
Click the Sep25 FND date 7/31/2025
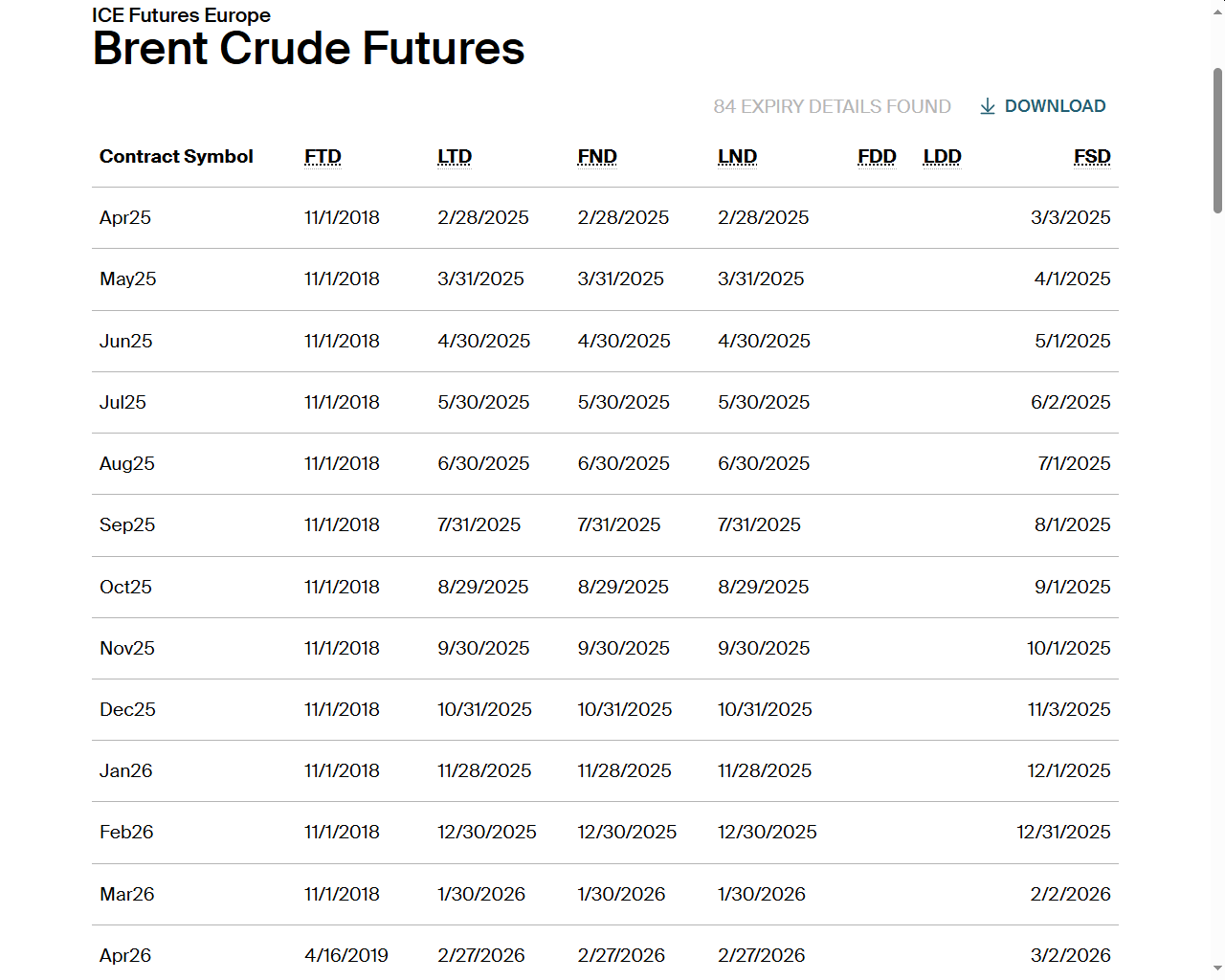tap(619, 524)
